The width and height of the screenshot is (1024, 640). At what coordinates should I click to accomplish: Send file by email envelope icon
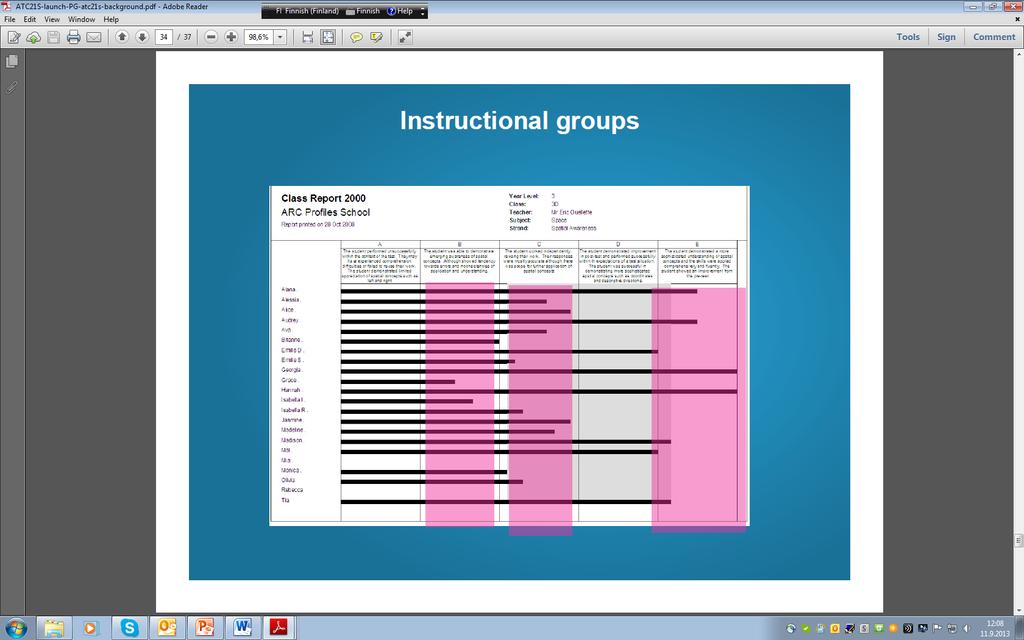94,37
